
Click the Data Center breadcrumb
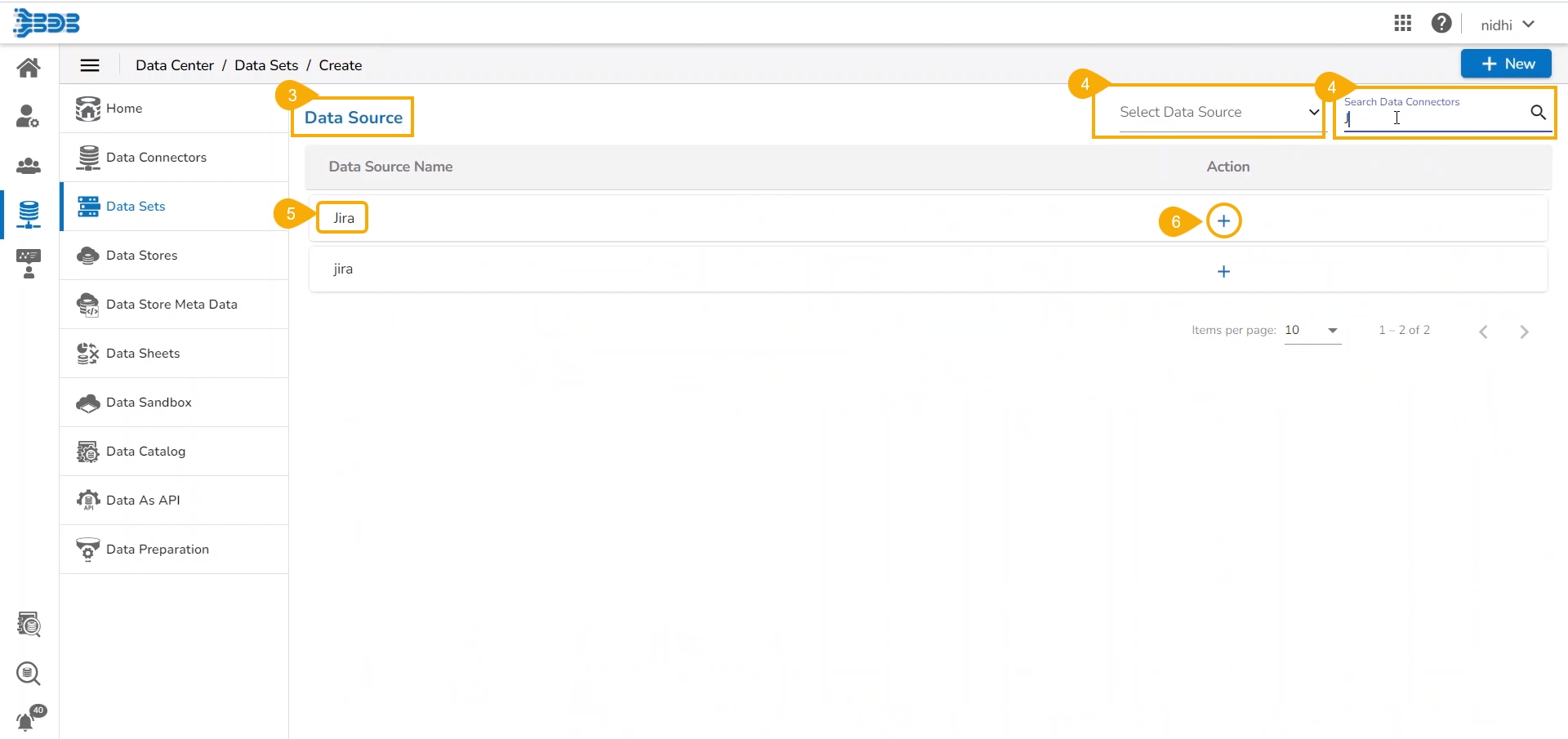pos(175,65)
